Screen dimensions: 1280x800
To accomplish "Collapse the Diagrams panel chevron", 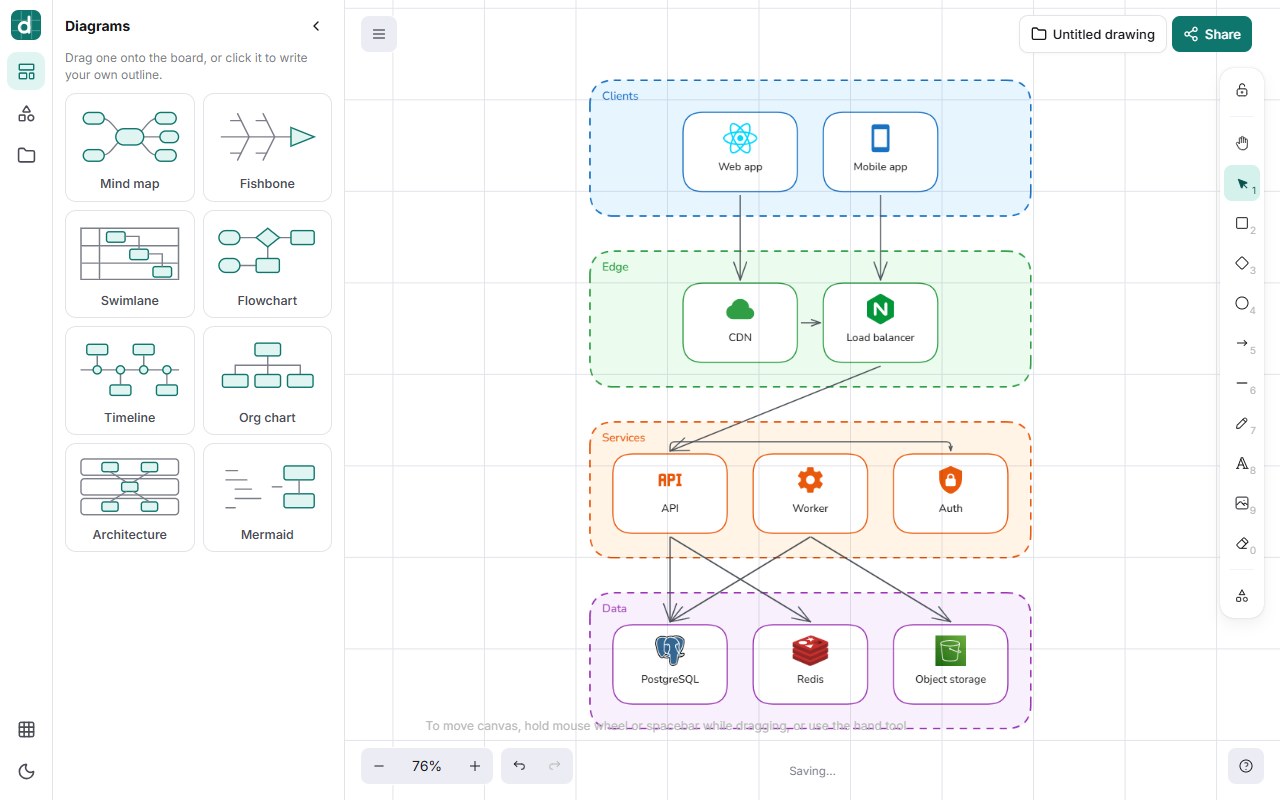I will click(x=316, y=26).
